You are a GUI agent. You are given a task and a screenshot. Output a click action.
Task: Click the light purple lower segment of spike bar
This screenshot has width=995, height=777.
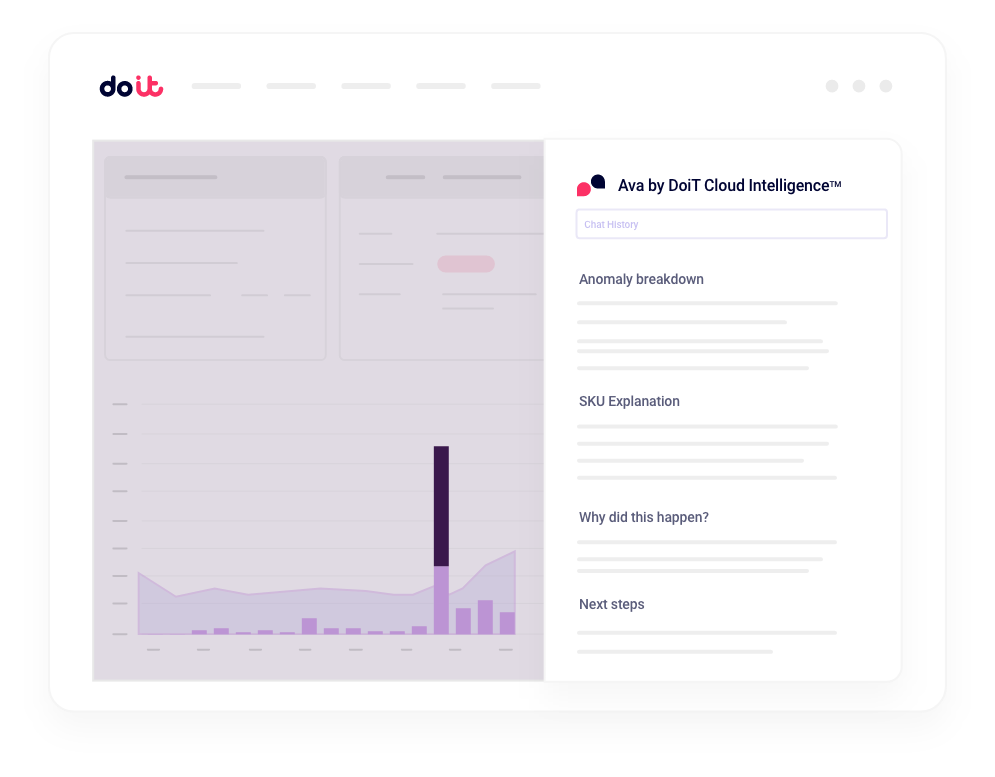pos(441,600)
